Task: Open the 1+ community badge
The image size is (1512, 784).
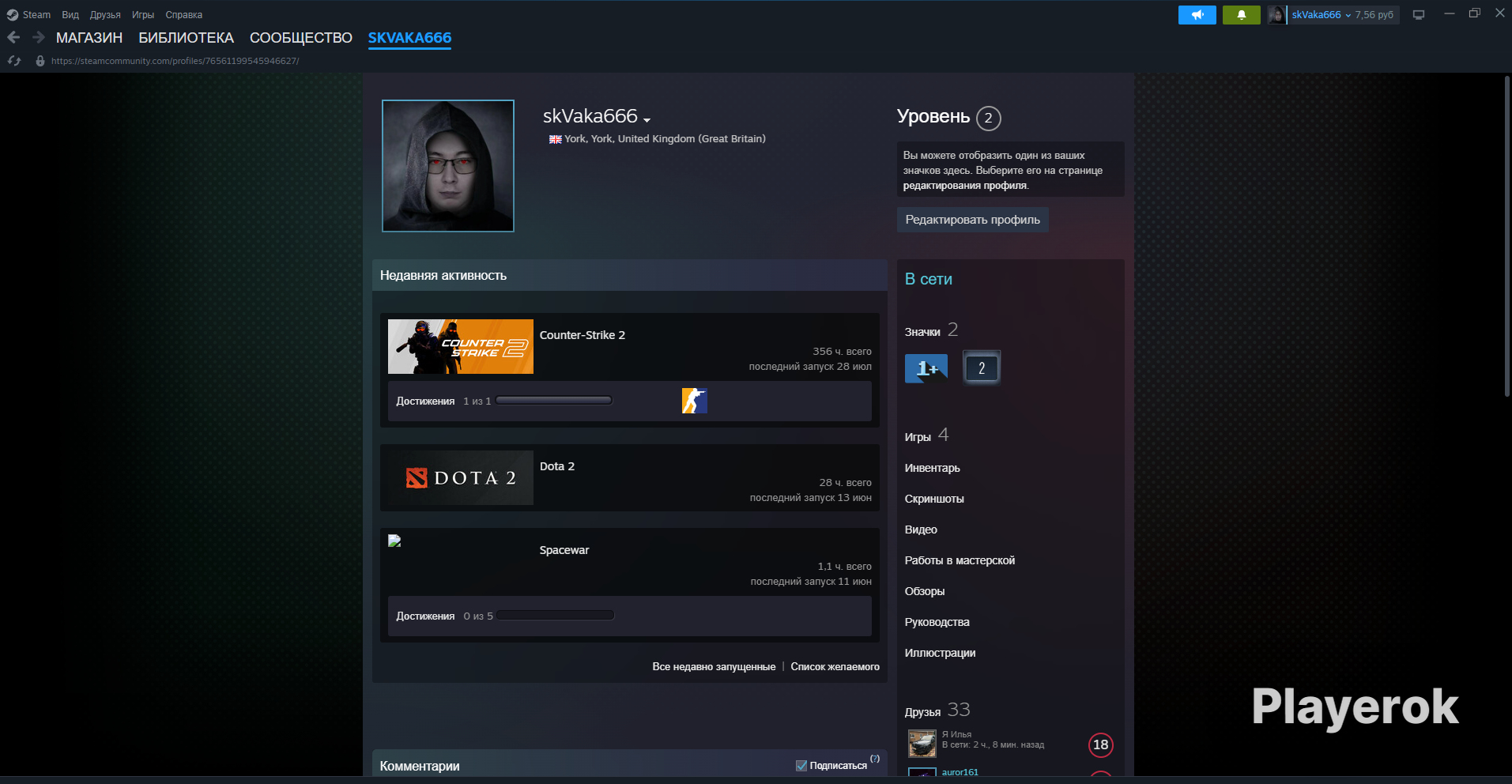Action: click(x=926, y=368)
